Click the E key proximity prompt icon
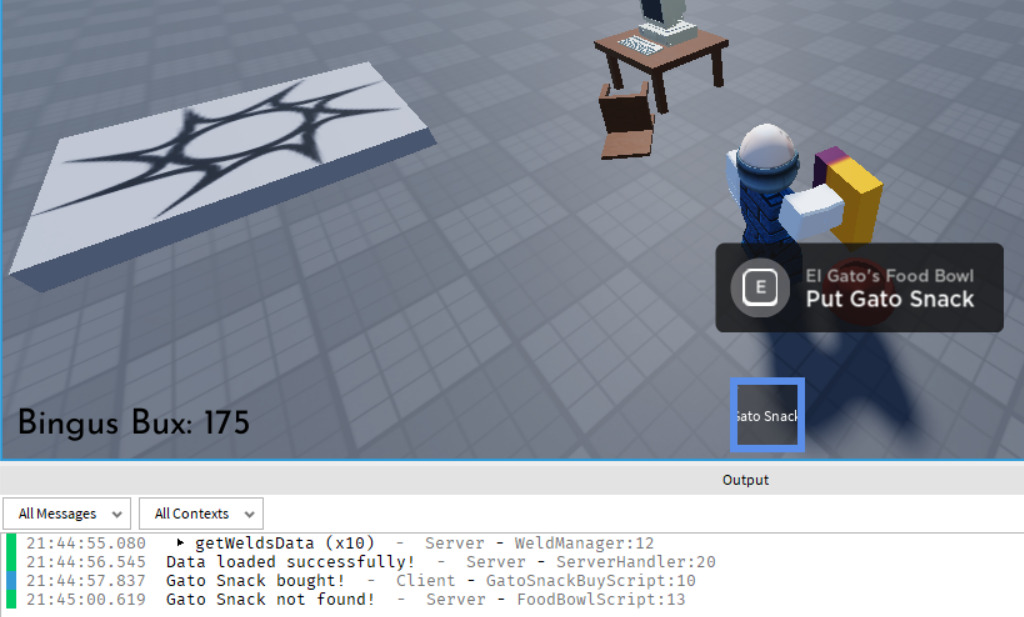Screen dimensions: 1024x617 tap(760, 287)
